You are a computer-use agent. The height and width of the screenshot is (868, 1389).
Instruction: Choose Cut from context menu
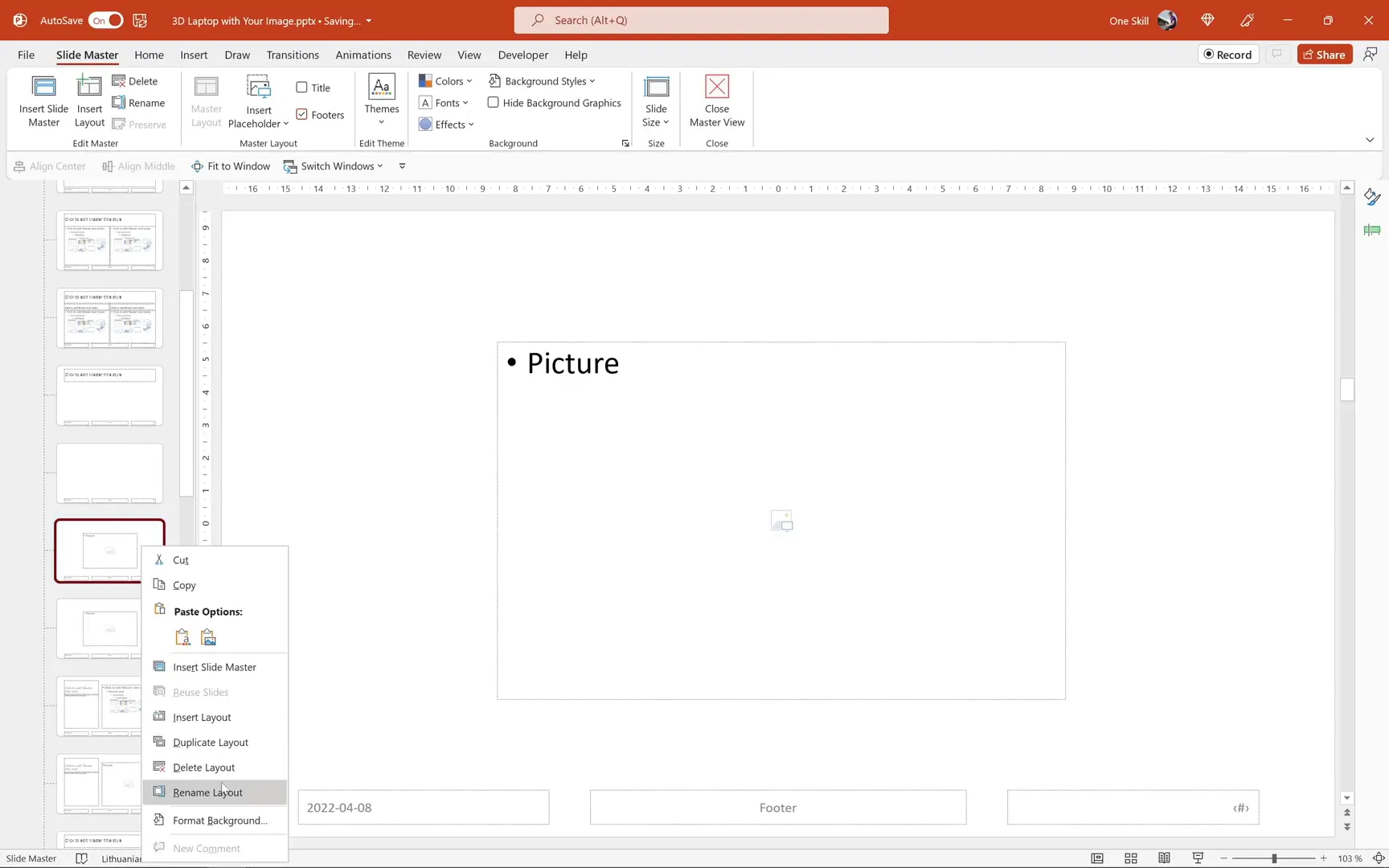[x=215, y=560]
